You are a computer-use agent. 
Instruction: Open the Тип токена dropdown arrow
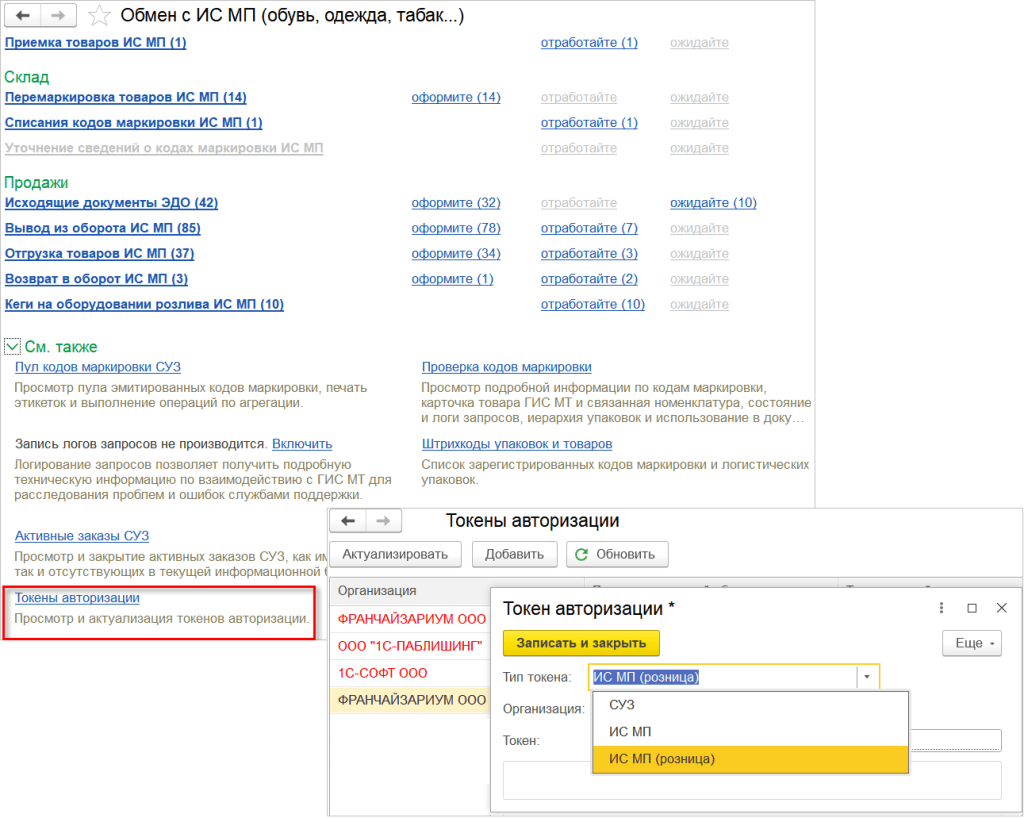(867, 677)
